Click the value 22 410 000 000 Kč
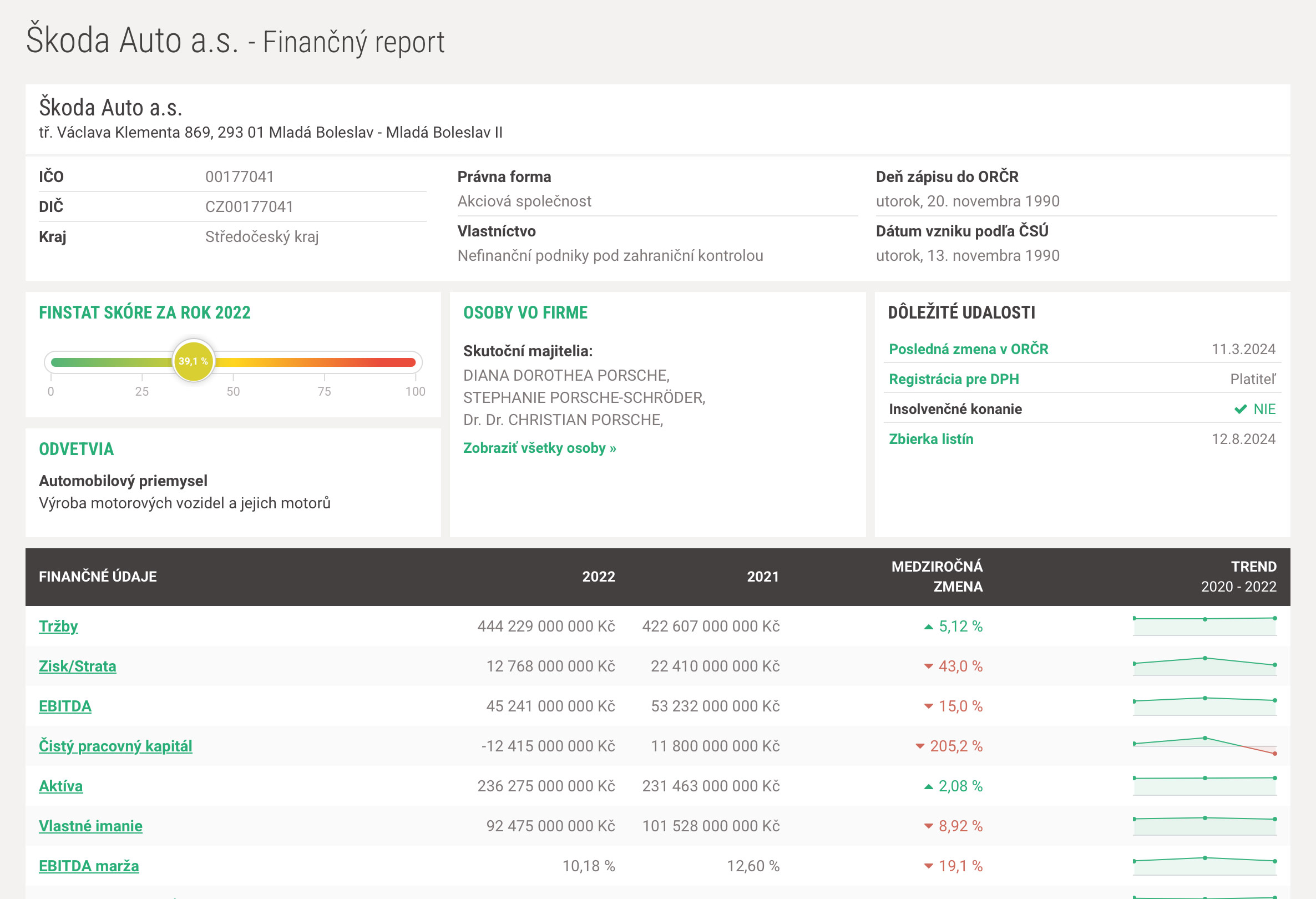Screen dimensions: 1316x899 point(715,666)
